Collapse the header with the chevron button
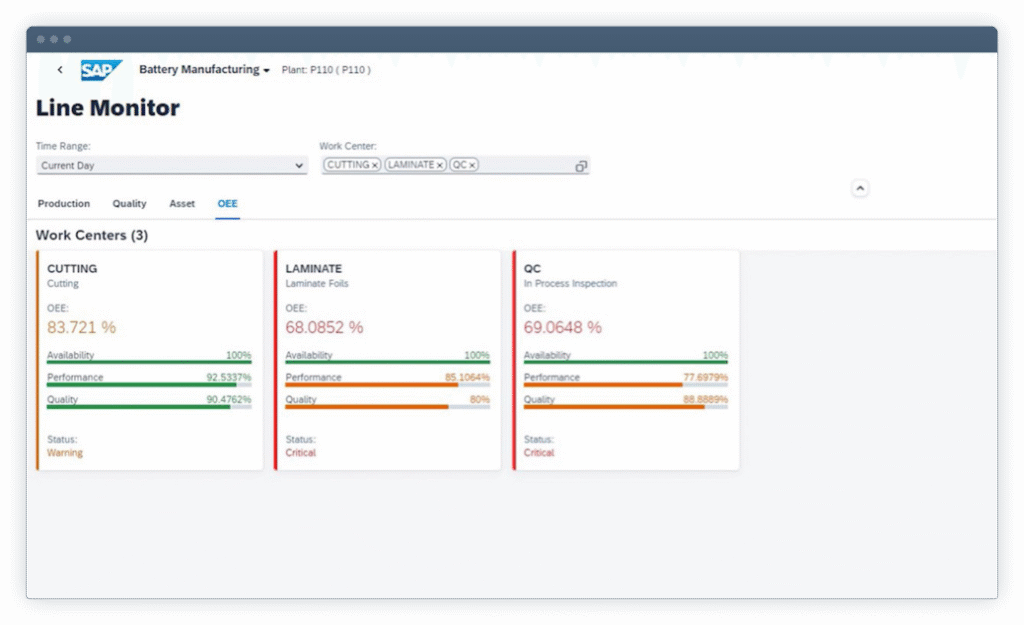The height and width of the screenshot is (625, 1024). click(860, 188)
